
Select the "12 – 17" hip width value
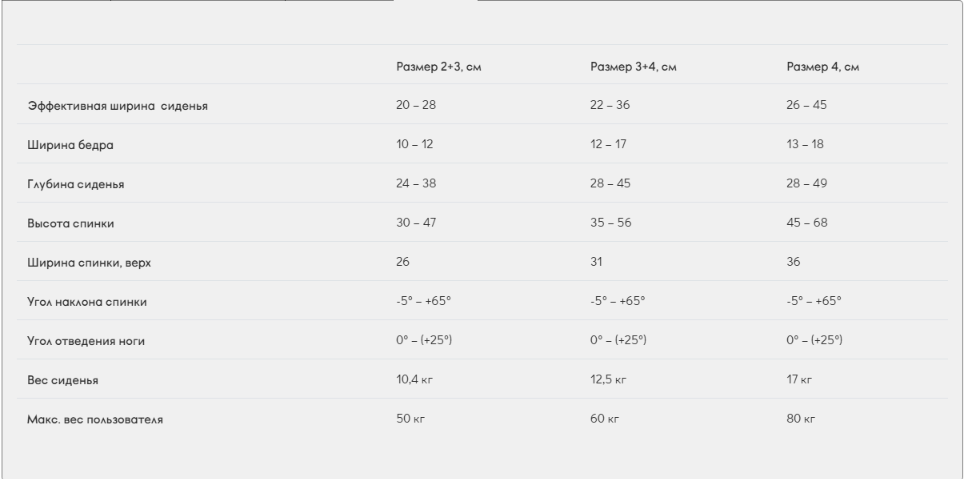pyautogui.click(x=608, y=145)
